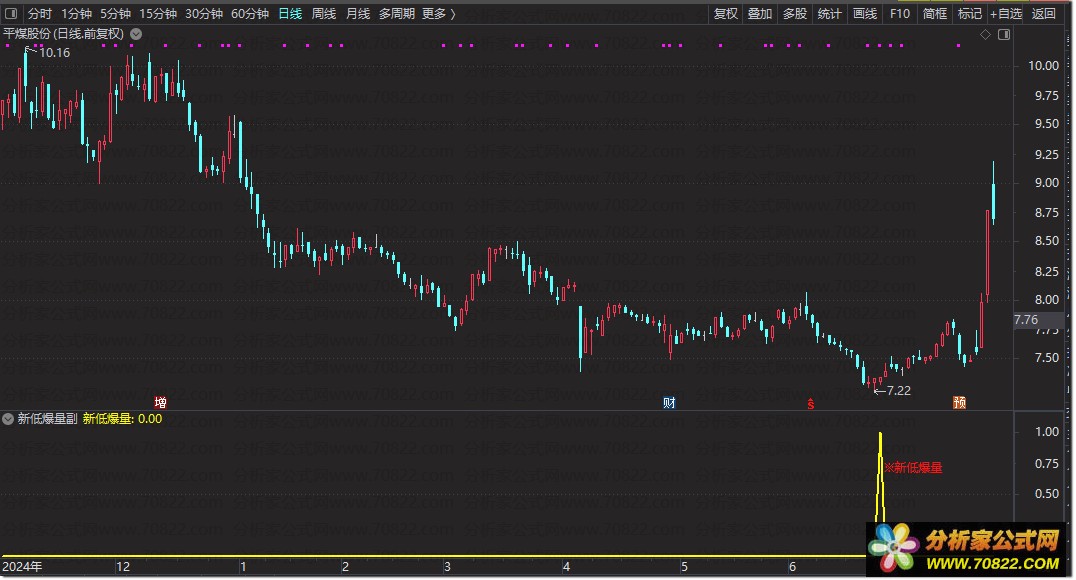Click the 预 forecast marker

point(959,403)
